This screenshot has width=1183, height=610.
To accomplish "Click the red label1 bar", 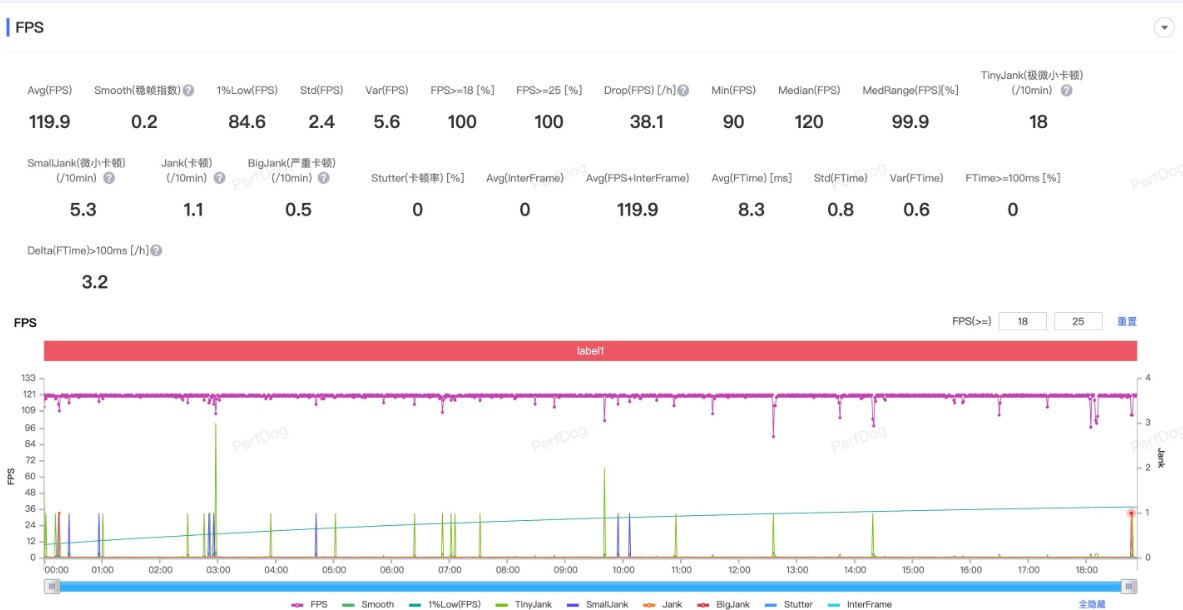I will pos(590,351).
